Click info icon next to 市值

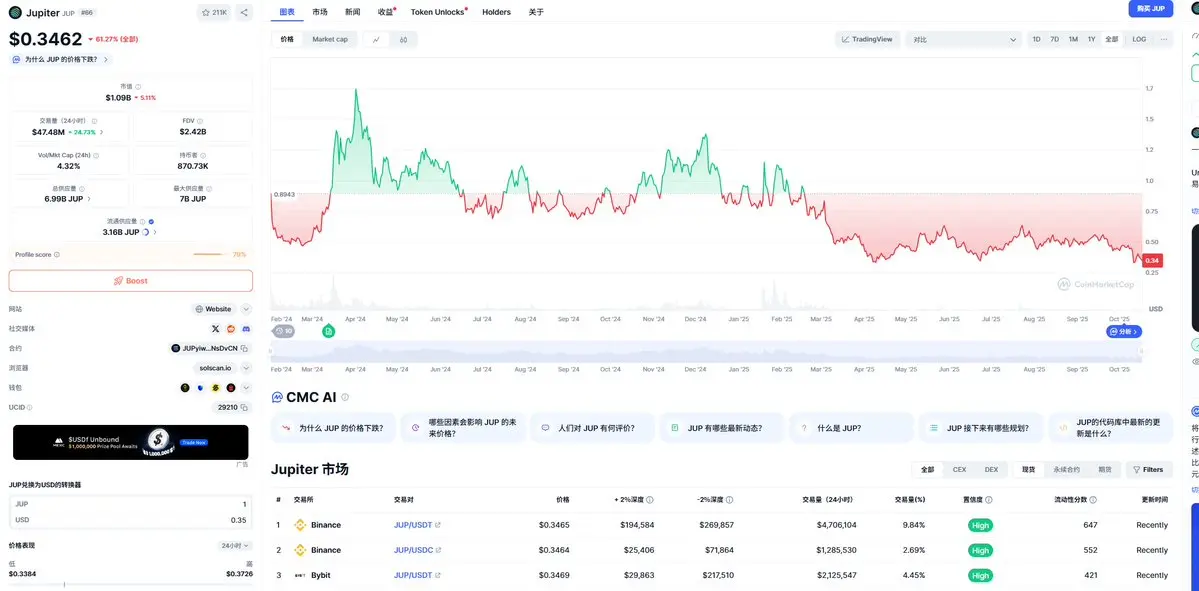tap(138, 87)
